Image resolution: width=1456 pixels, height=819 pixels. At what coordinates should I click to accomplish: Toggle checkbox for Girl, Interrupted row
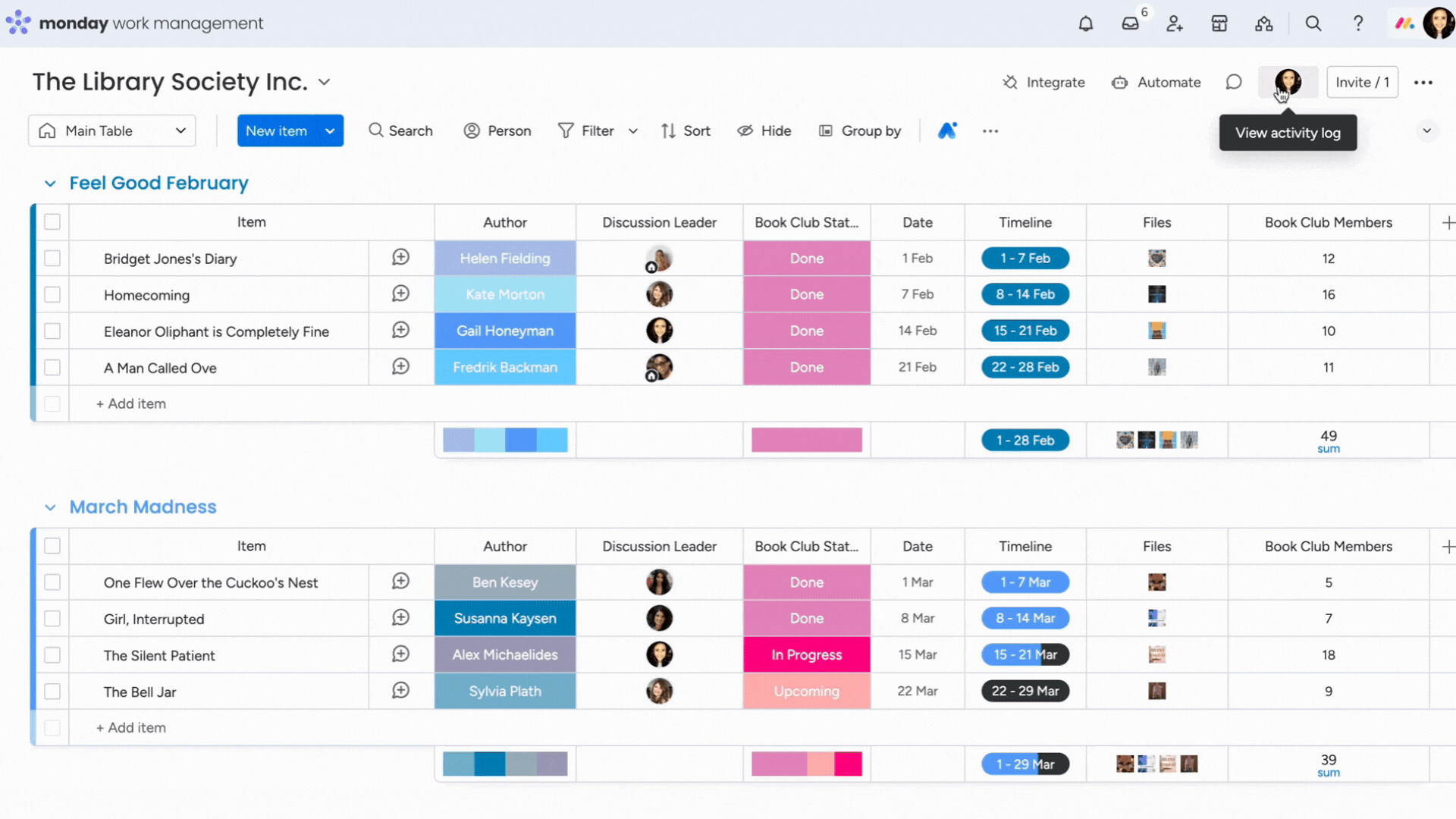click(x=52, y=618)
